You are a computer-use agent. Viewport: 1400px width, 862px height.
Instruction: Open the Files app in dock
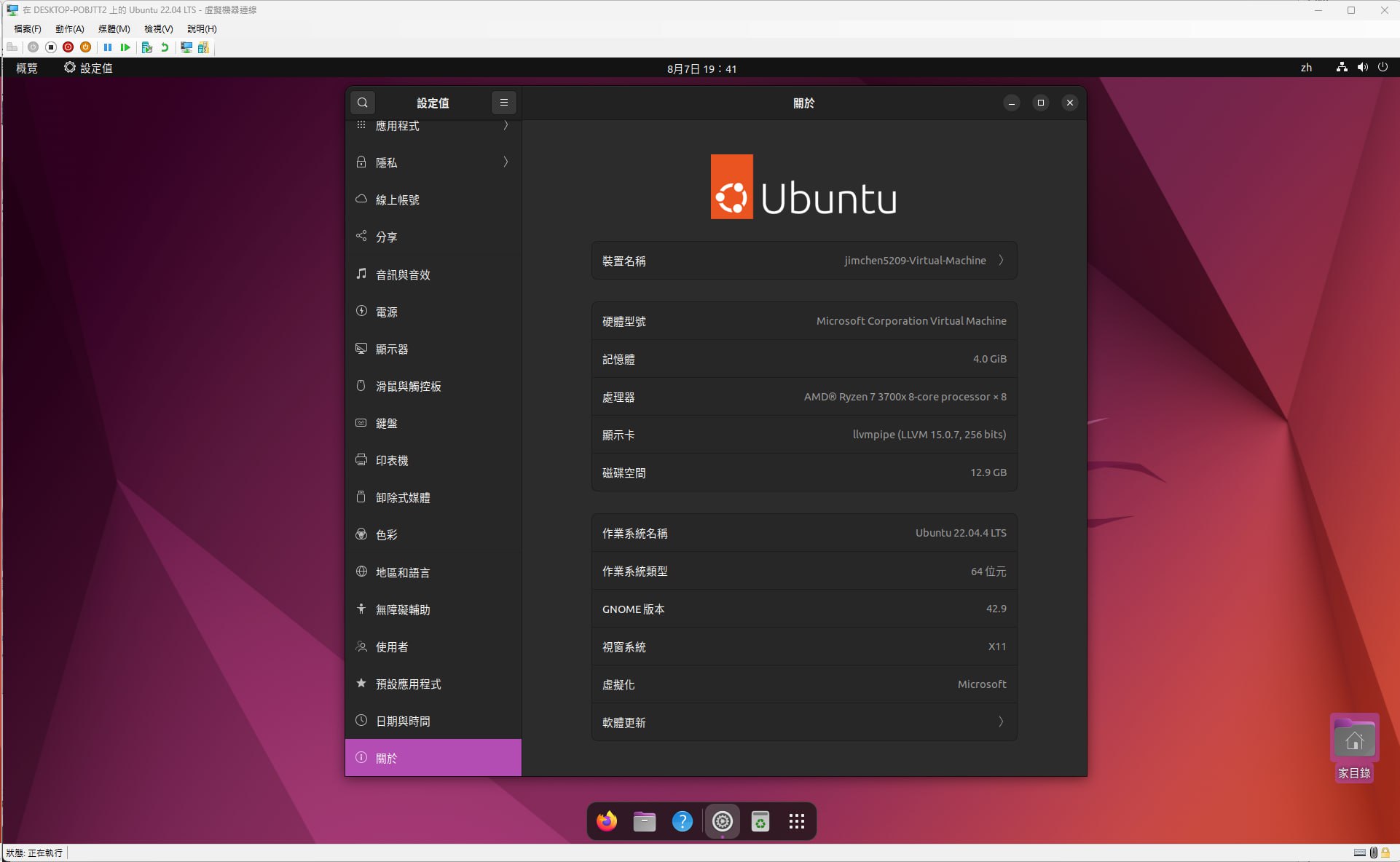tap(645, 821)
